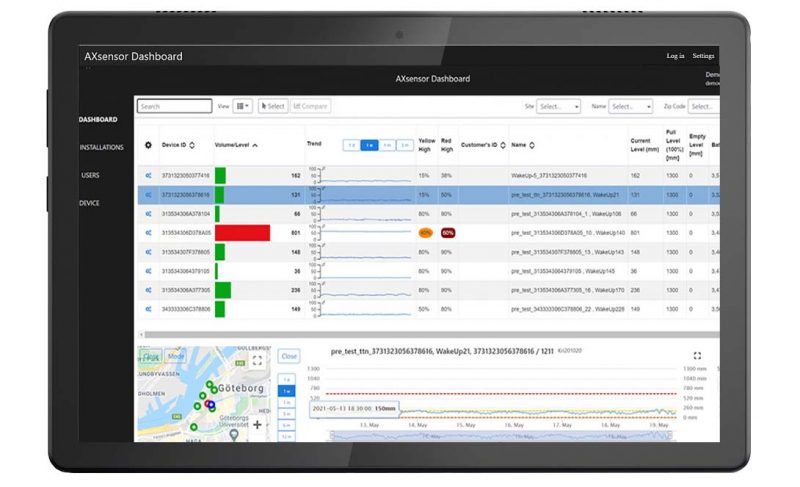Click the orange Yellow High alert badge

pyautogui.click(x=425, y=233)
